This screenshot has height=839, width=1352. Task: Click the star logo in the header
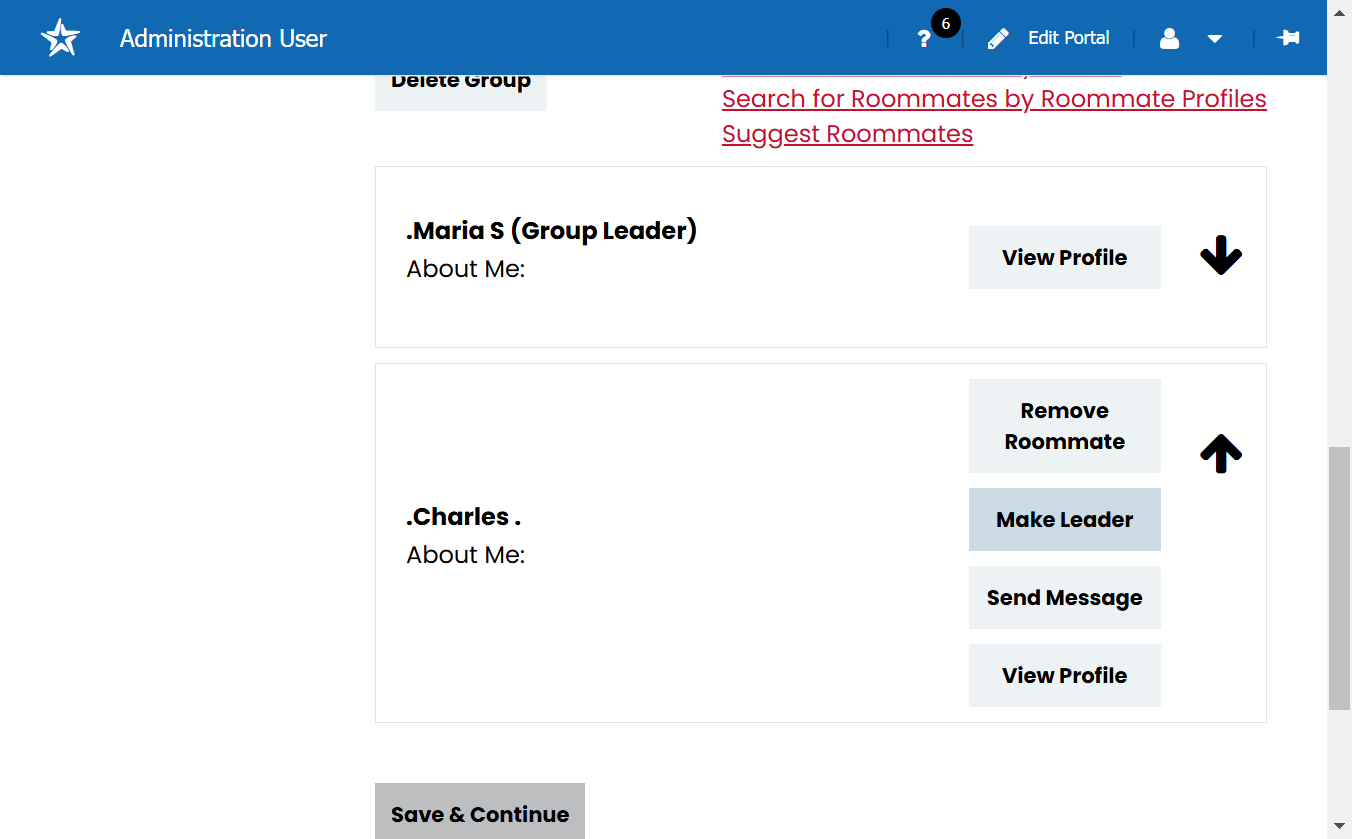click(60, 38)
